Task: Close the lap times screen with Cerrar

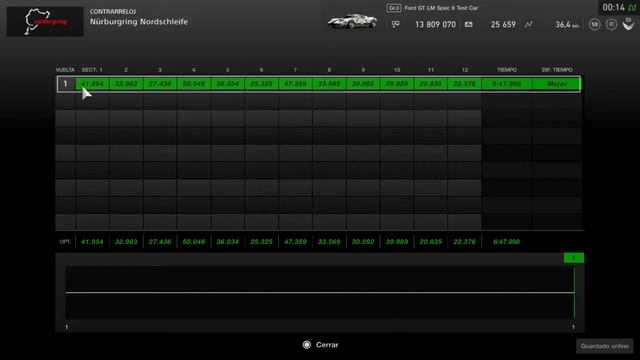Action: pyautogui.click(x=320, y=345)
